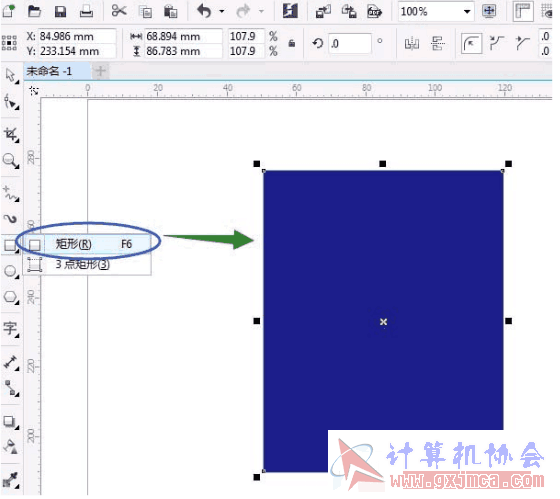This screenshot has width=560, height=499.
Task: Select the Eyedropper tool
Action: pos(11,479)
